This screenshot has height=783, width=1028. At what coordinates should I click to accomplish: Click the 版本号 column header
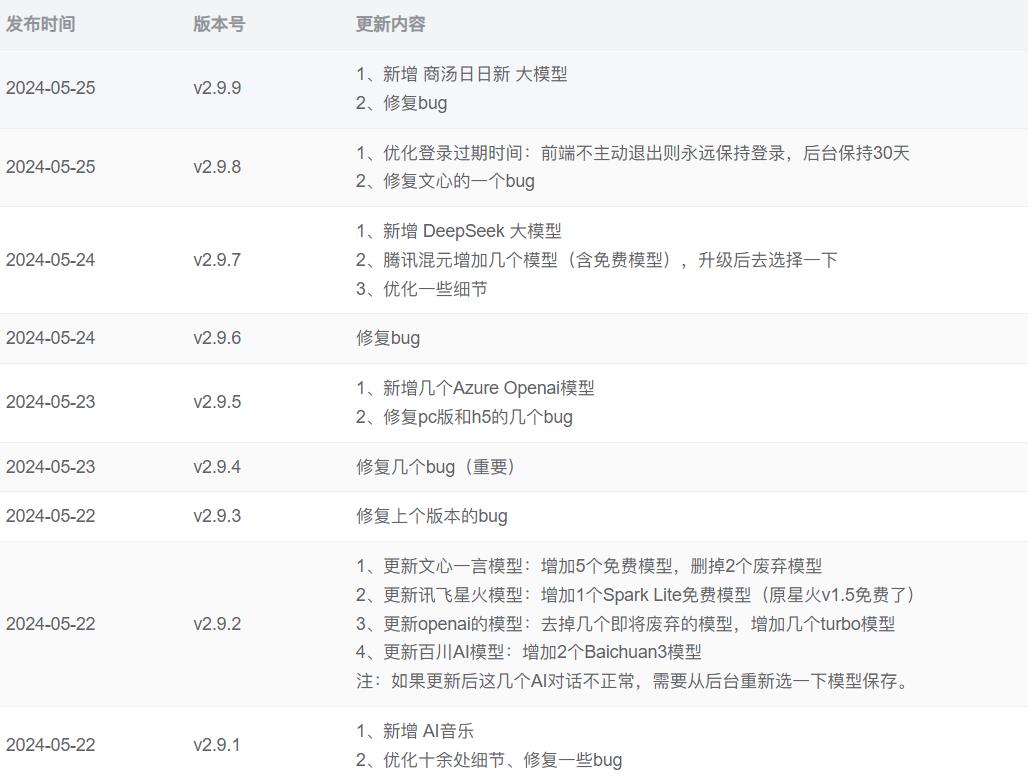click(219, 24)
